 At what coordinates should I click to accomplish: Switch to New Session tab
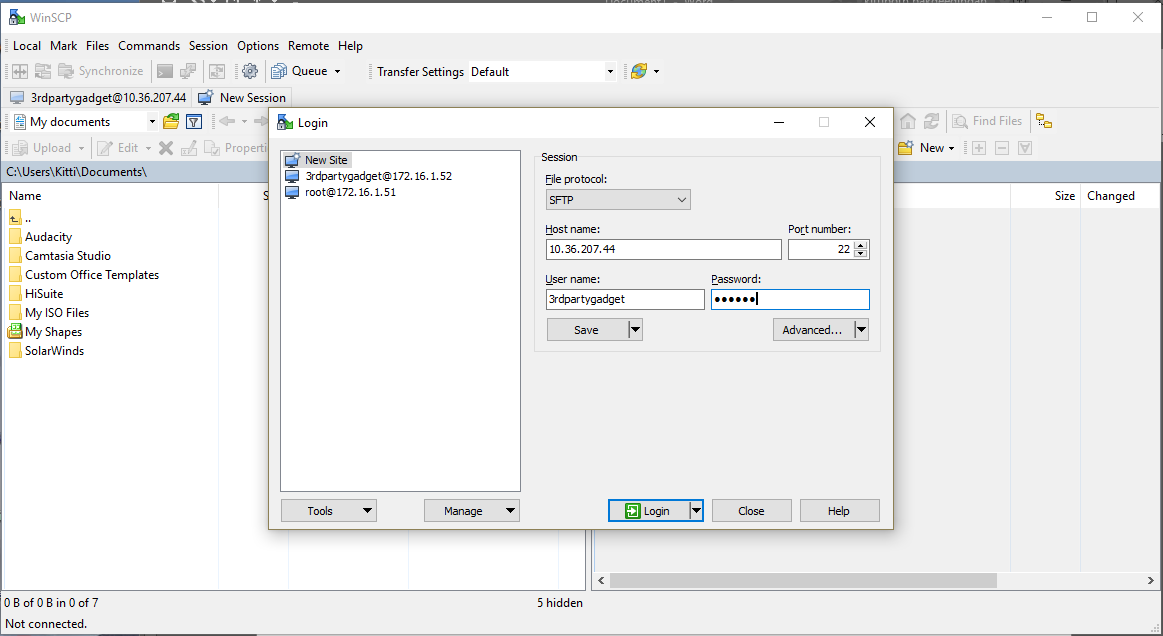(242, 98)
